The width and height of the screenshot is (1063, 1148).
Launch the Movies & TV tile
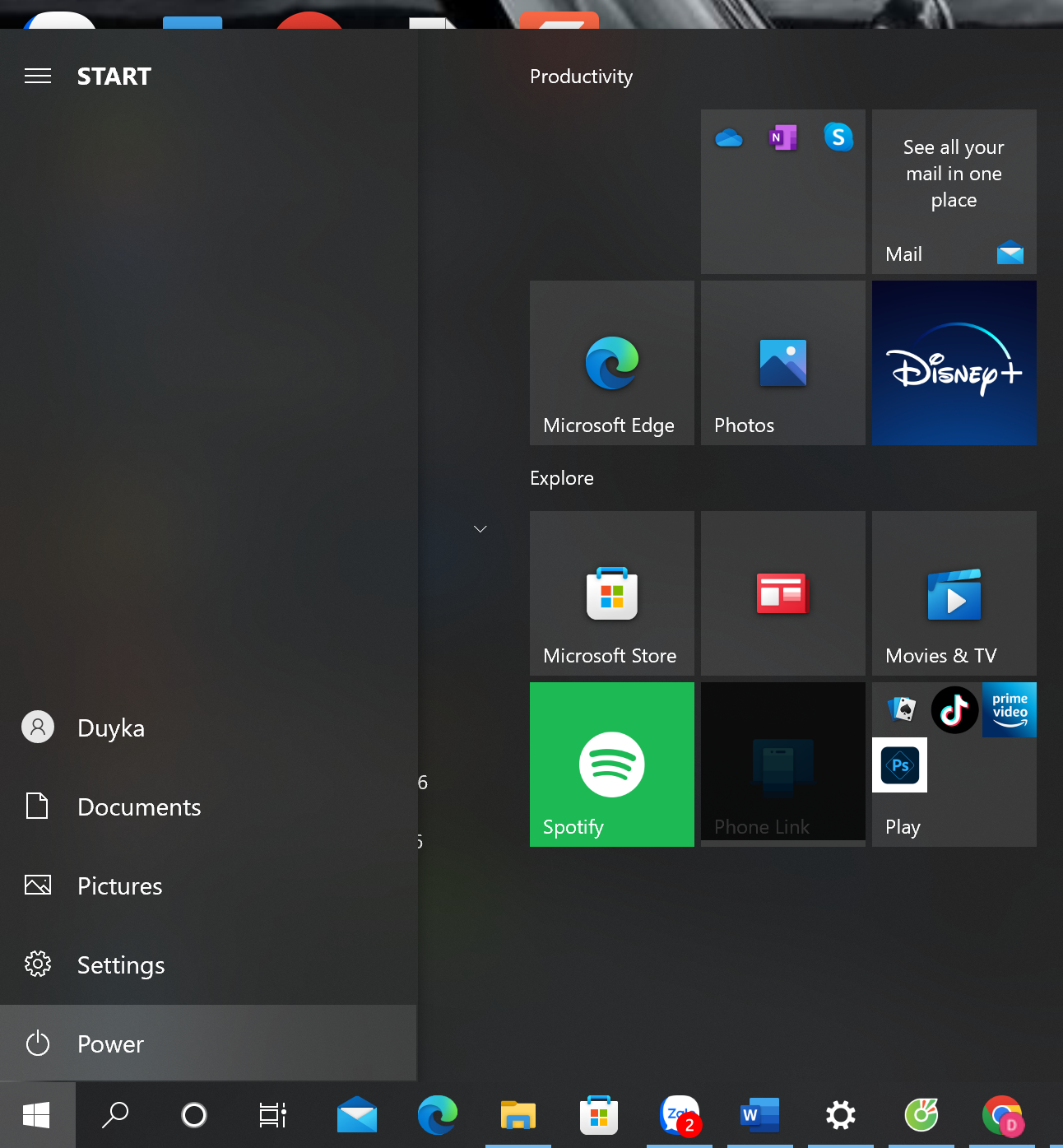coord(954,593)
